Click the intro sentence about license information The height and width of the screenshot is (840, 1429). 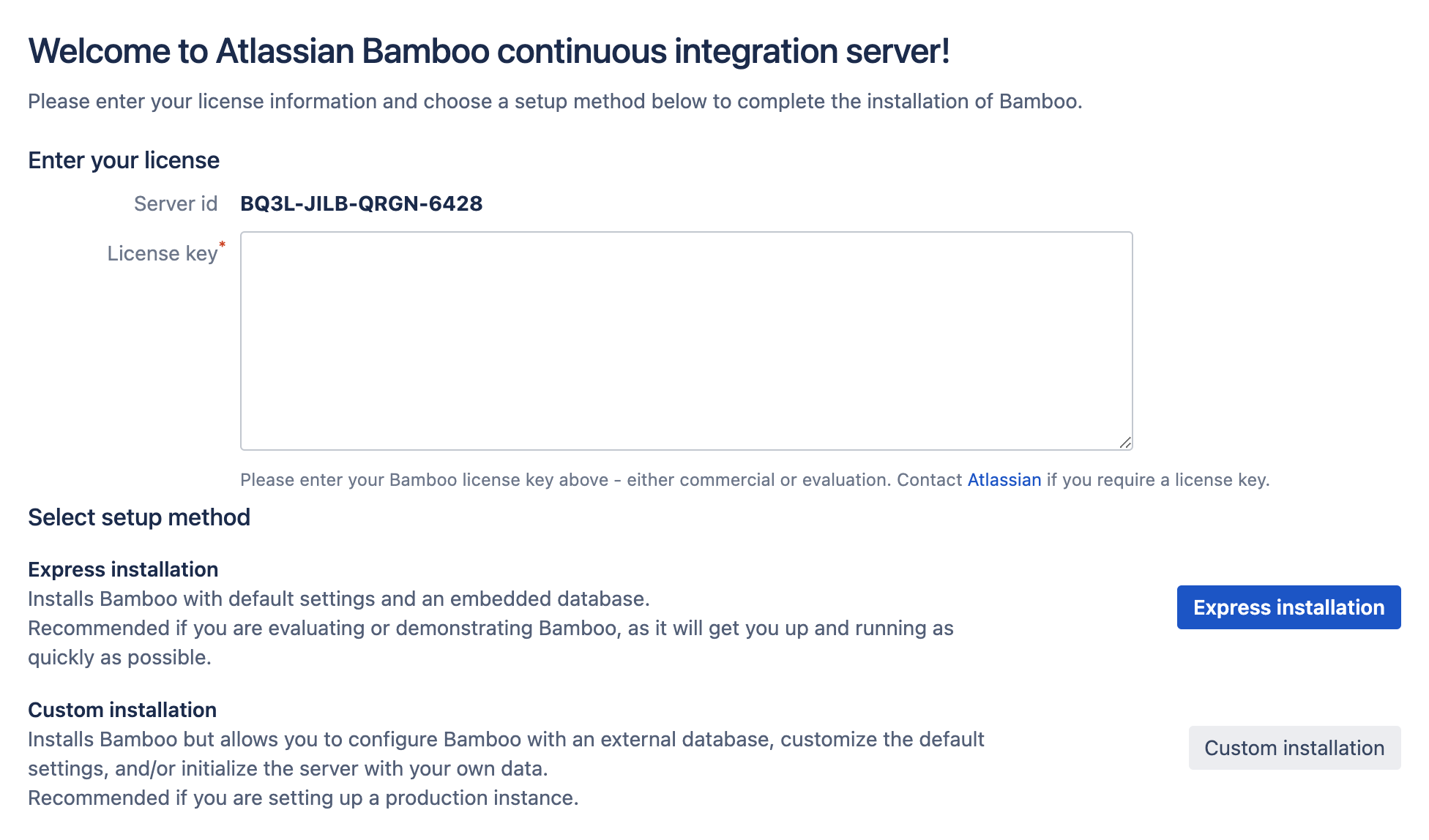coord(555,101)
